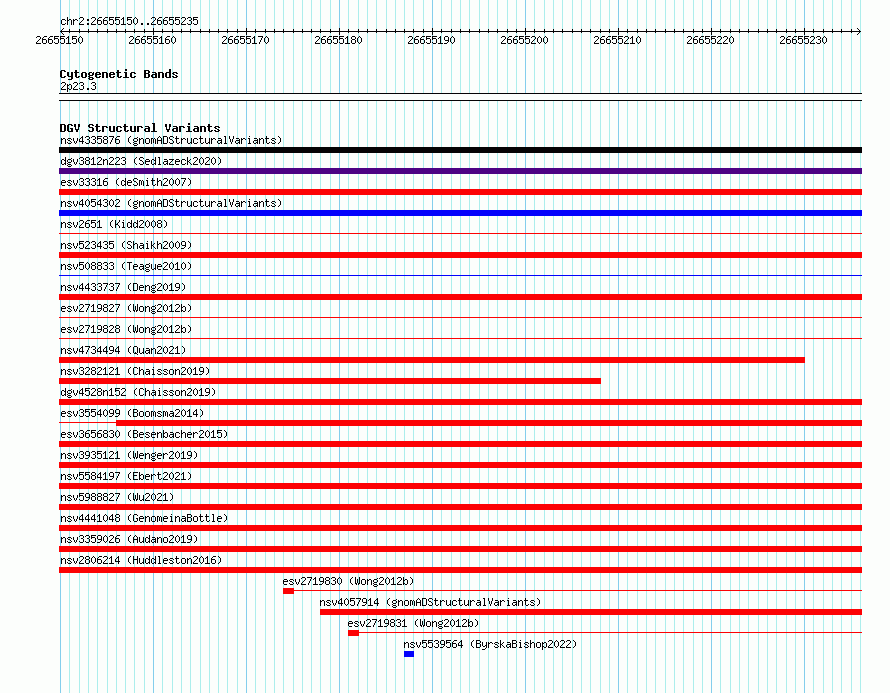Click nsv3359026 Audano2019 label
The image size is (890, 693).
tap(129, 539)
